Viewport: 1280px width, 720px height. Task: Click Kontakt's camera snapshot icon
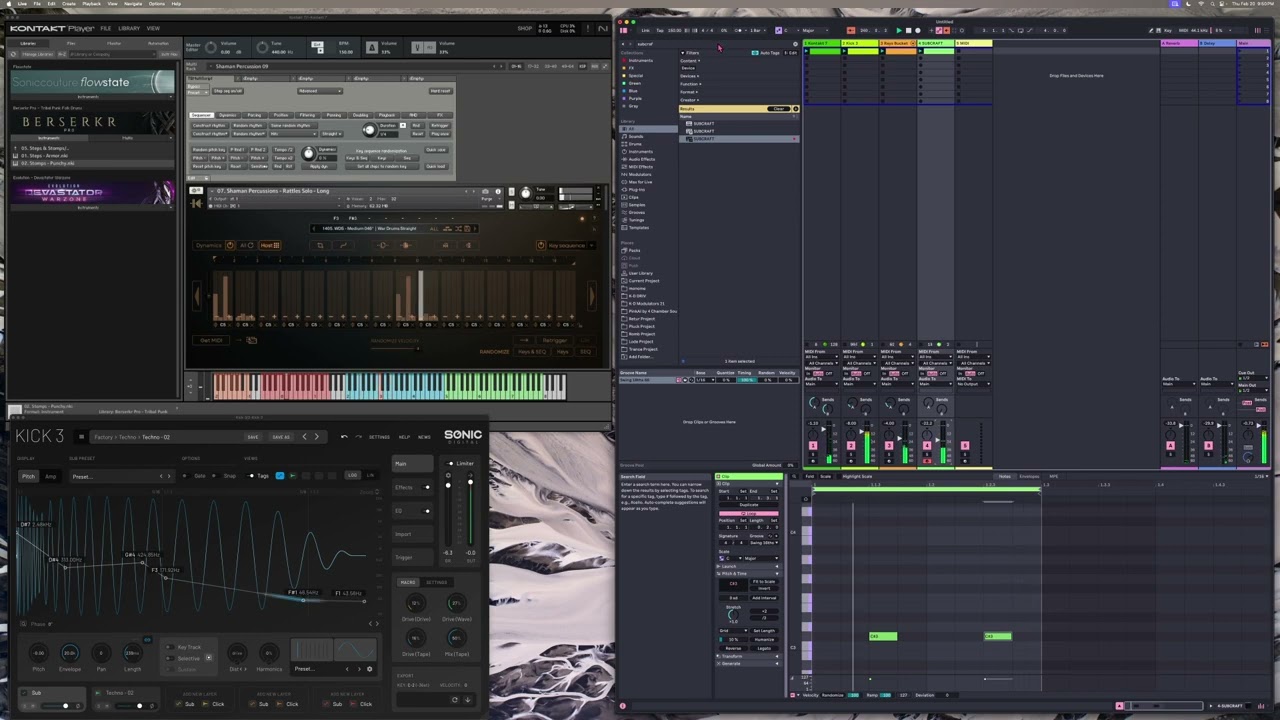point(485,191)
